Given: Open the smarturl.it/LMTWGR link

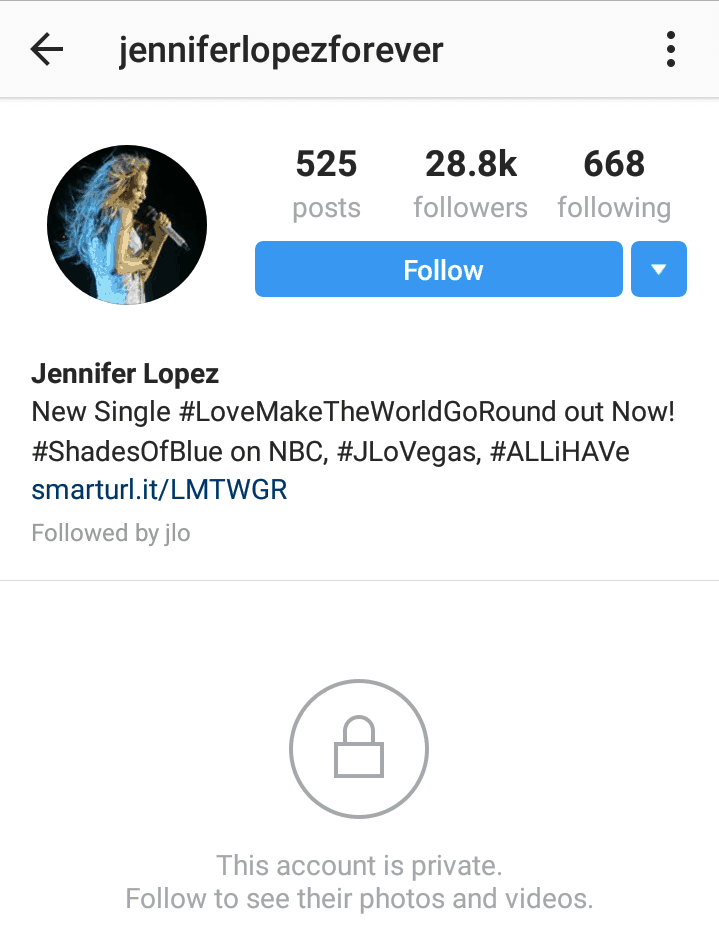Looking at the screenshot, I should [159, 490].
